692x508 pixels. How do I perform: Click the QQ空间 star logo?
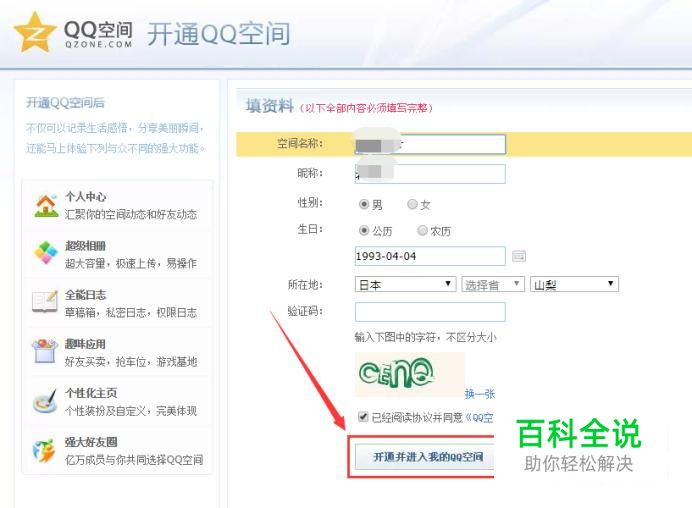point(35,32)
